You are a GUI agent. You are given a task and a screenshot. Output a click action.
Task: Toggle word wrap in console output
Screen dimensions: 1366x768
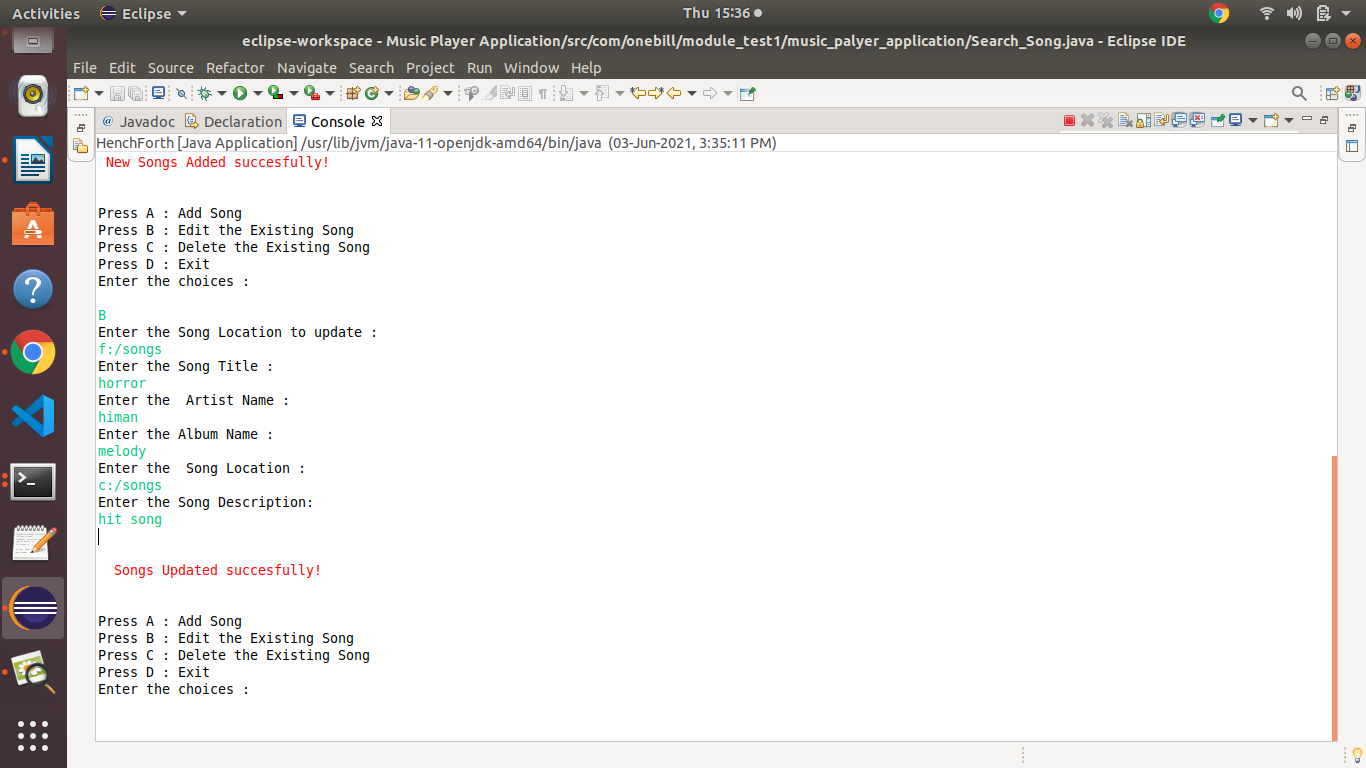(1160, 120)
